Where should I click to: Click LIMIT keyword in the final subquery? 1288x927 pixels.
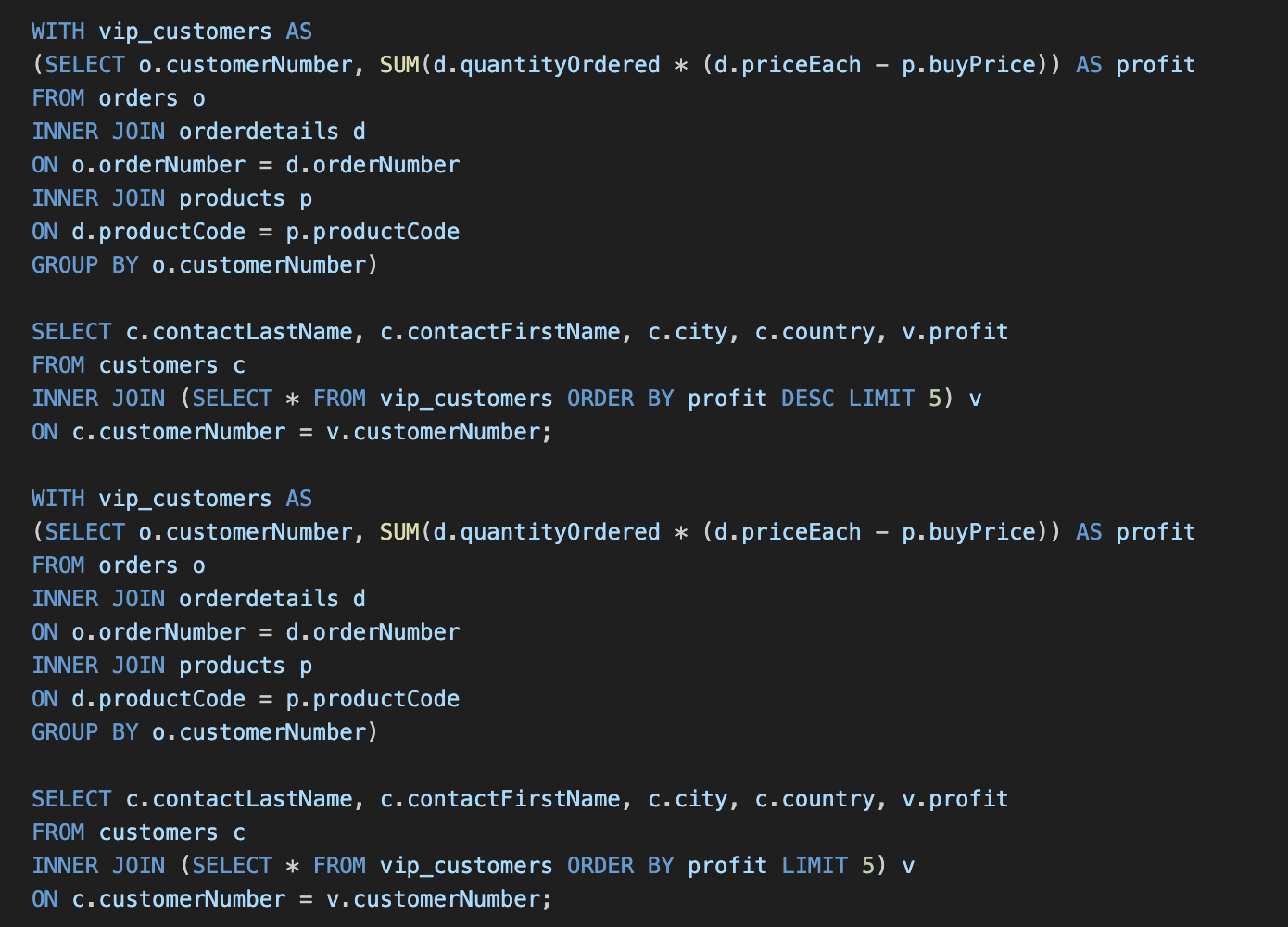[x=814, y=866]
